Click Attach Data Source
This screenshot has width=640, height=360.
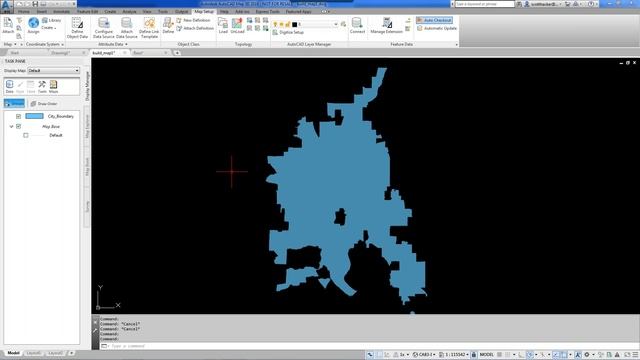point(127,28)
